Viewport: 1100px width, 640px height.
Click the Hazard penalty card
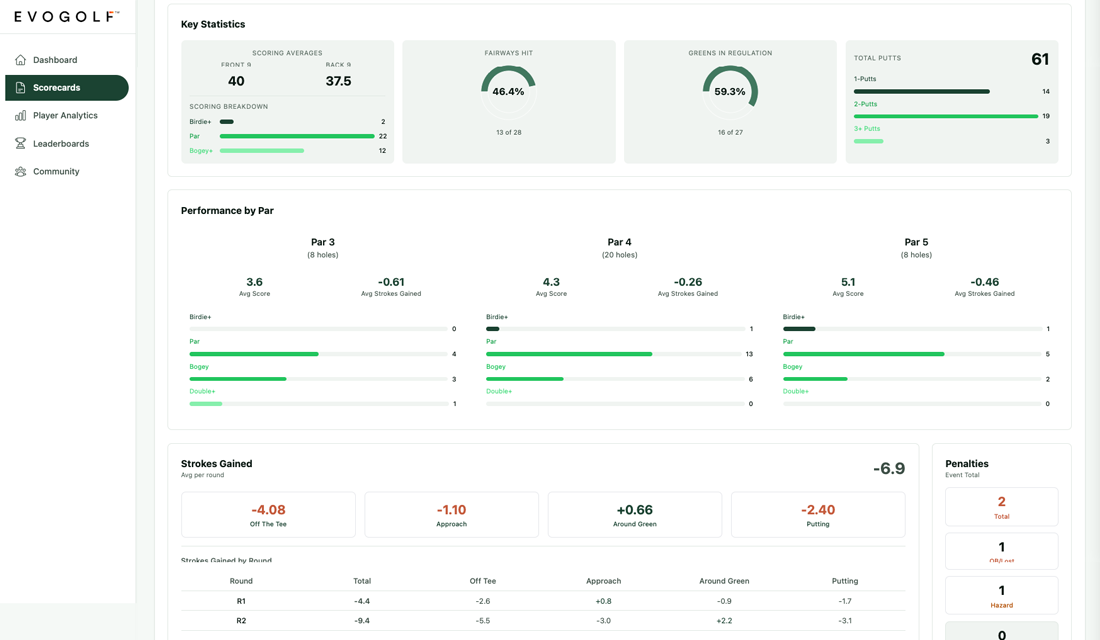(x=1001, y=595)
